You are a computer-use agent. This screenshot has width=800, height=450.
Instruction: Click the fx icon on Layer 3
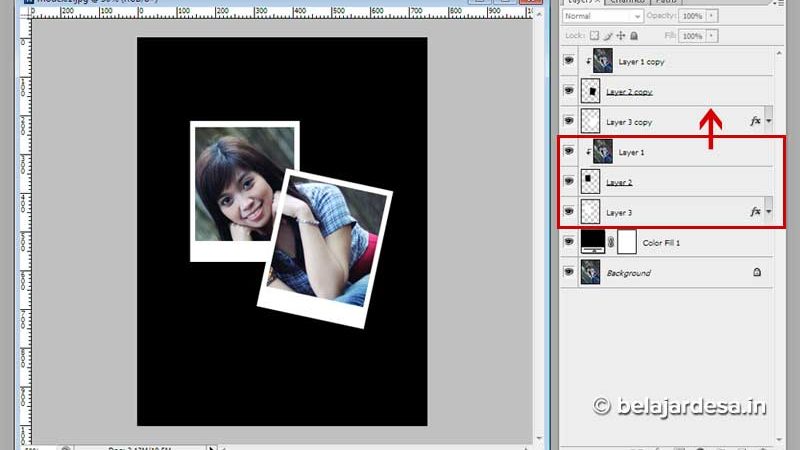[x=755, y=212]
